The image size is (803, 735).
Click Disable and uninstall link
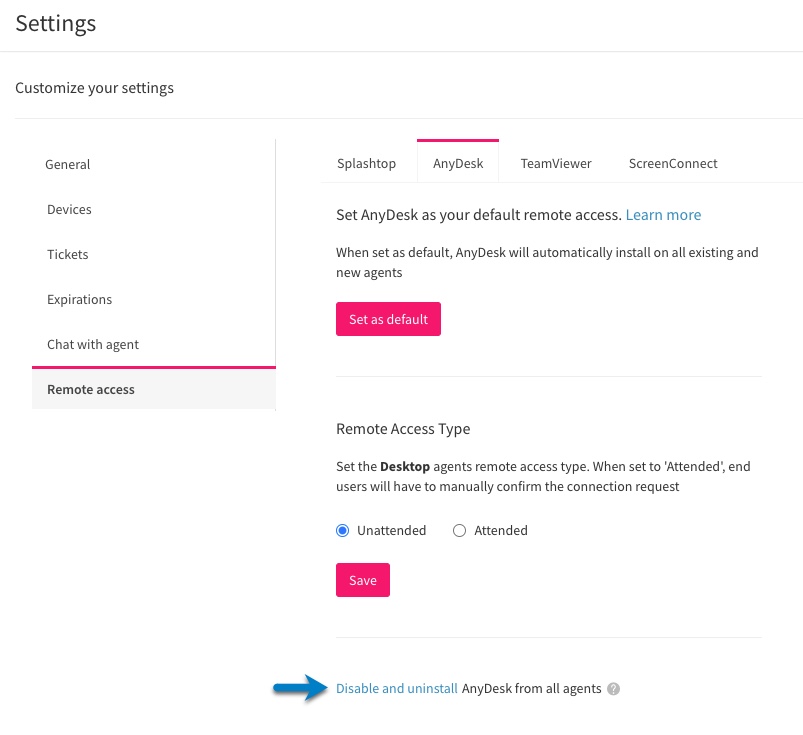point(396,689)
